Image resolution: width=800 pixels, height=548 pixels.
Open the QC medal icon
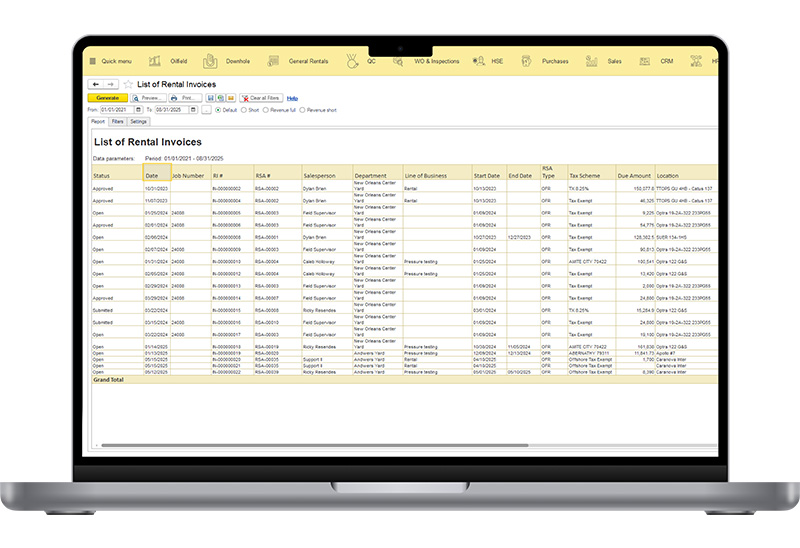pos(352,61)
